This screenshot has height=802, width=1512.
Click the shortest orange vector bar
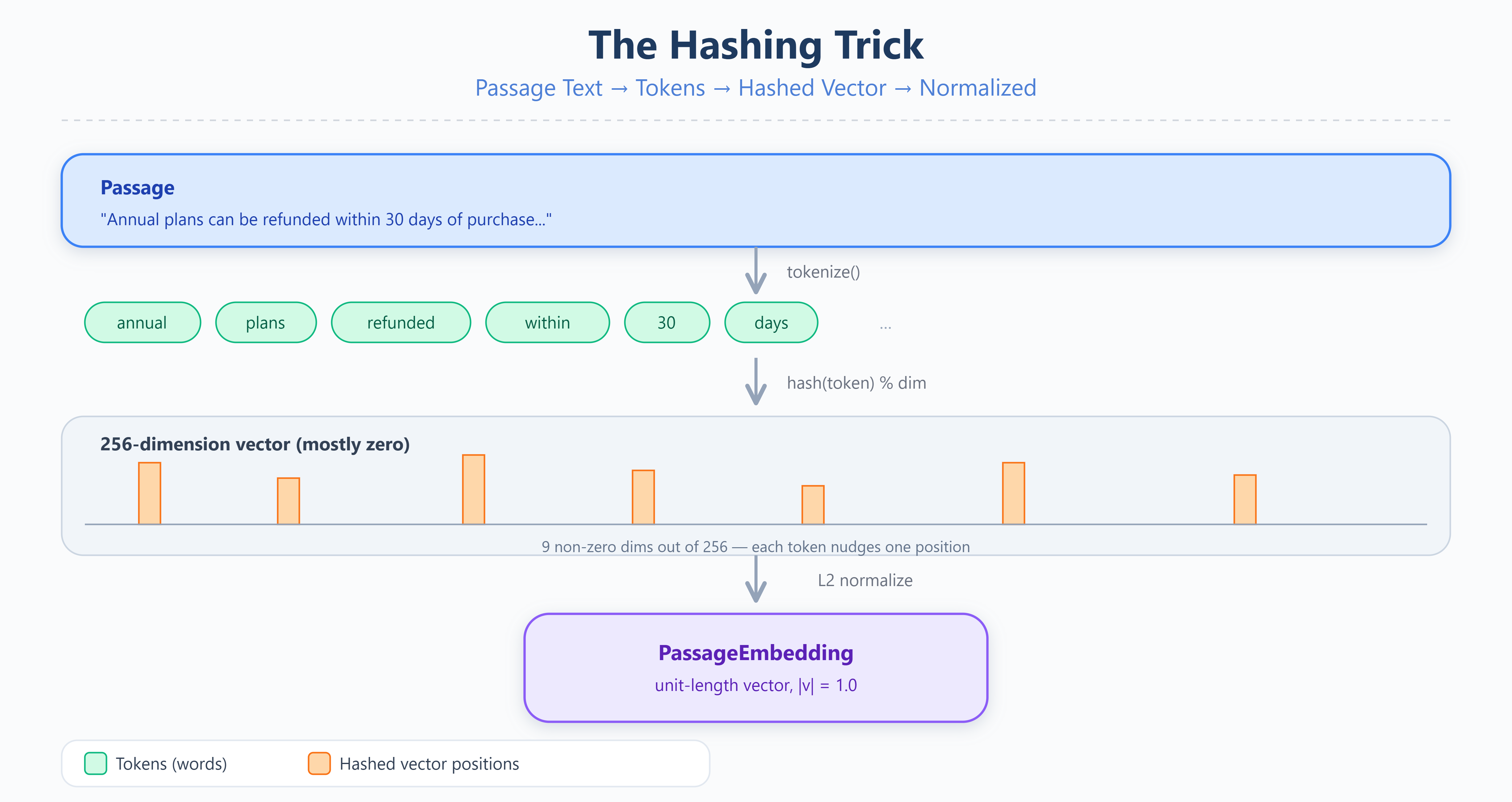pyautogui.click(x=813, y=505)
